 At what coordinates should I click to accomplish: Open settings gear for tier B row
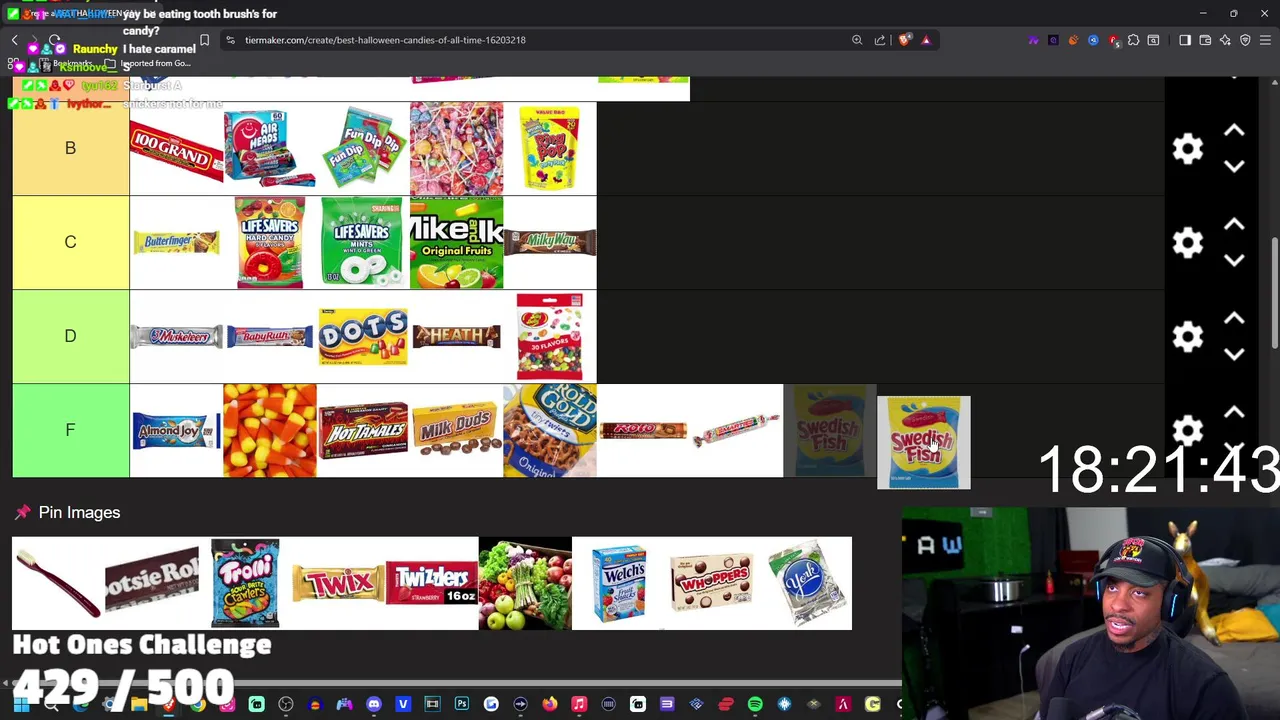tap(1187, 149)
